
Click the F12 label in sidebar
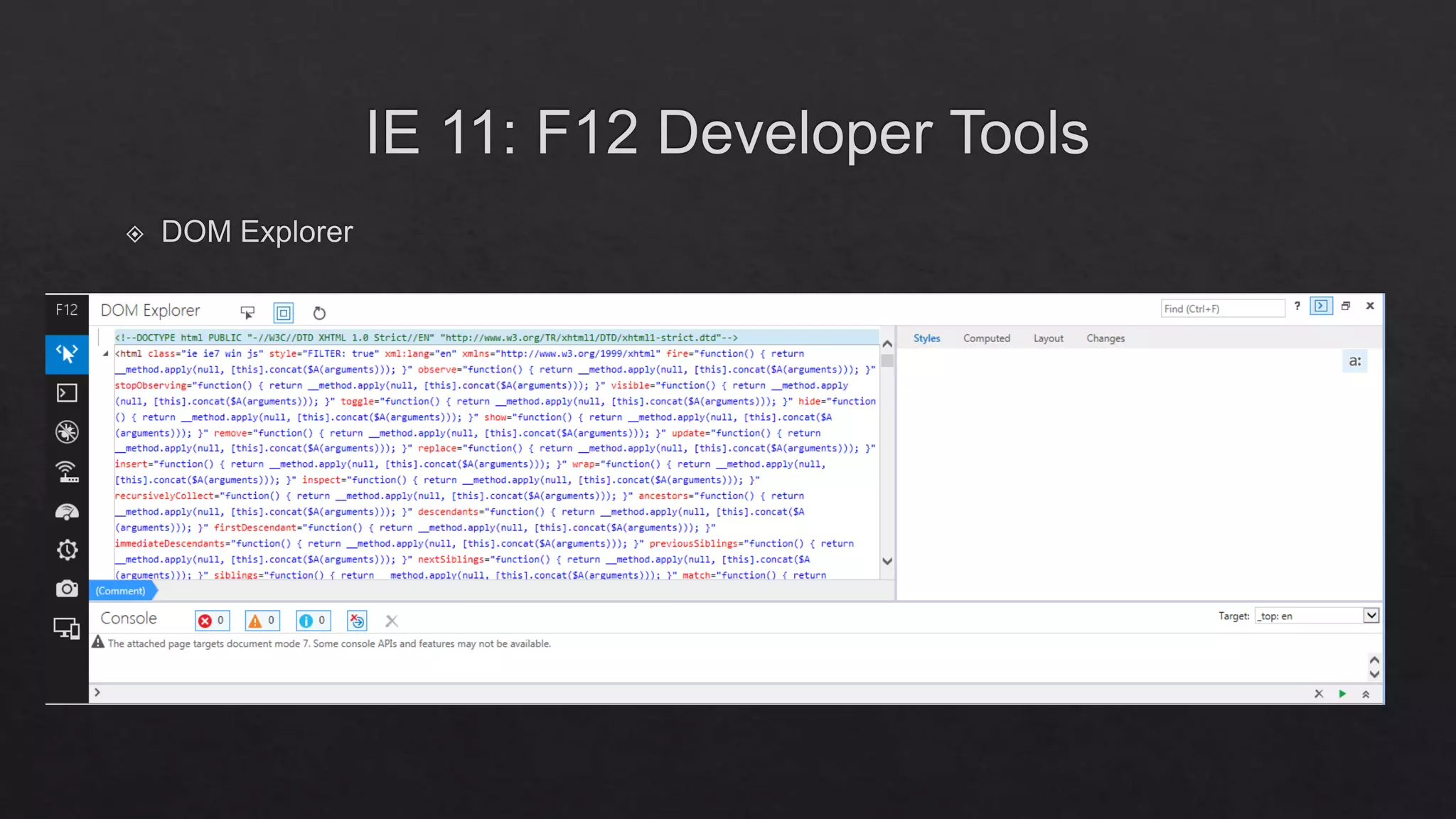67,310
